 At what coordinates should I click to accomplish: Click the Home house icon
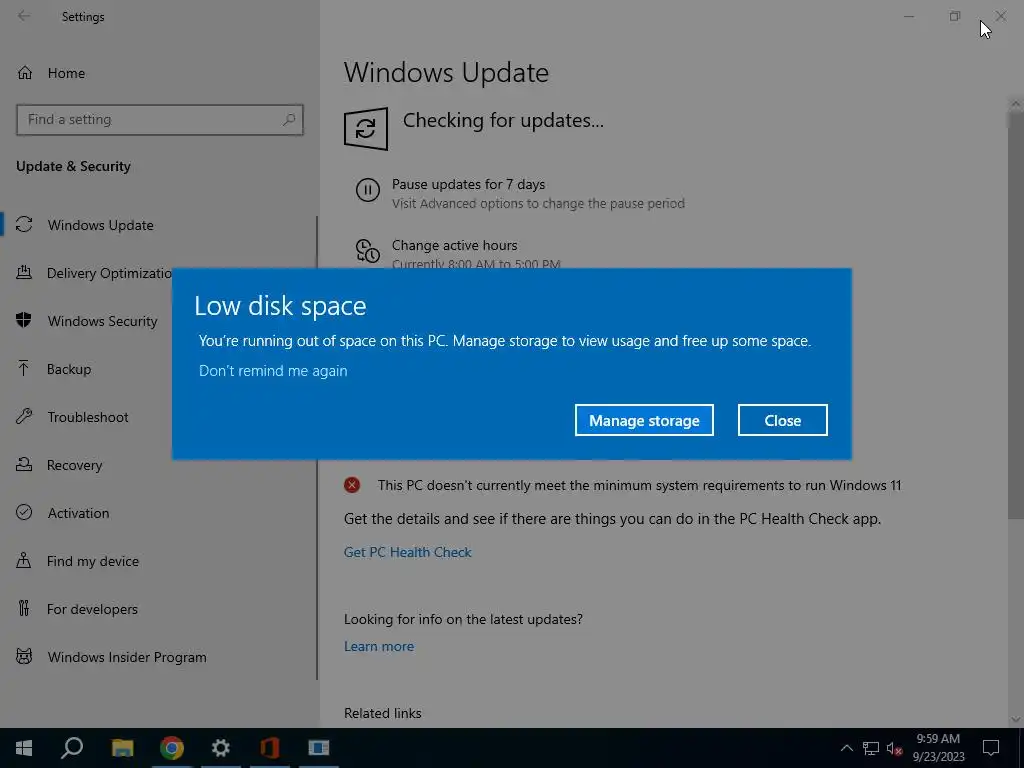coord(25,72)
